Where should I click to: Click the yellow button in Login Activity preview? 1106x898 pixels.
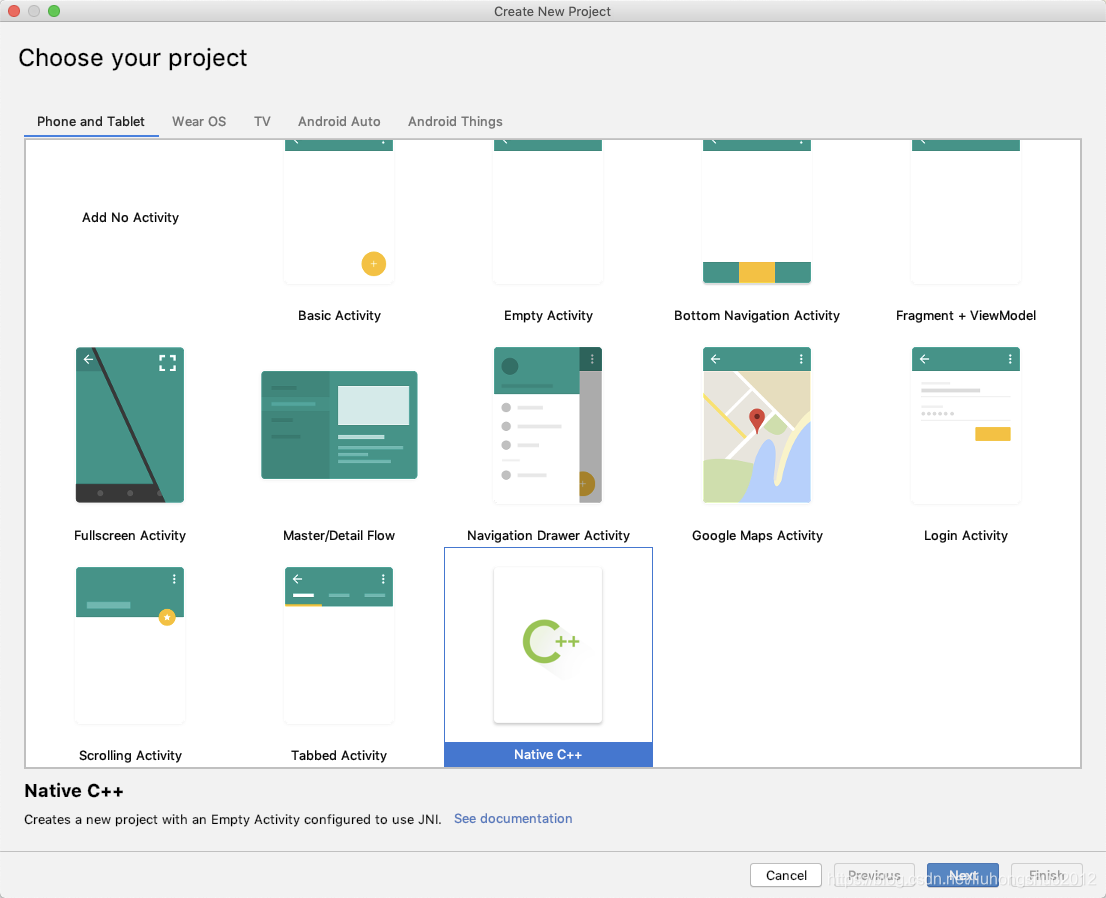pyautogui.click(x=992, y=434)
